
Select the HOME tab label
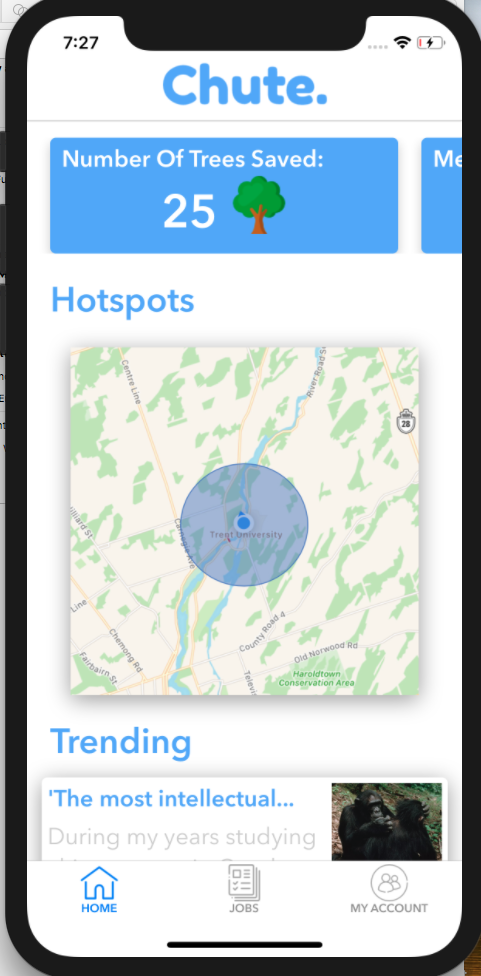click(x=99, y=908)
